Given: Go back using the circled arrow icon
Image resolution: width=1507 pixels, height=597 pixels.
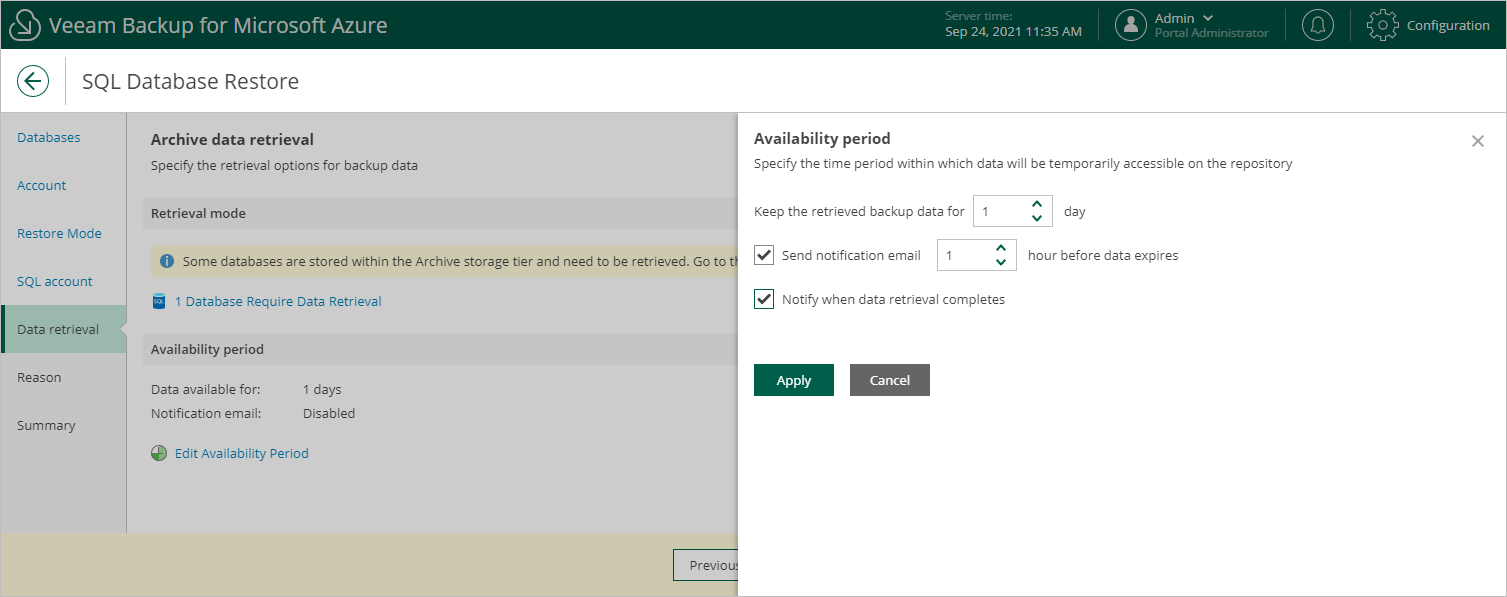Looking at the screenshot, I should [x=33, y=81].
